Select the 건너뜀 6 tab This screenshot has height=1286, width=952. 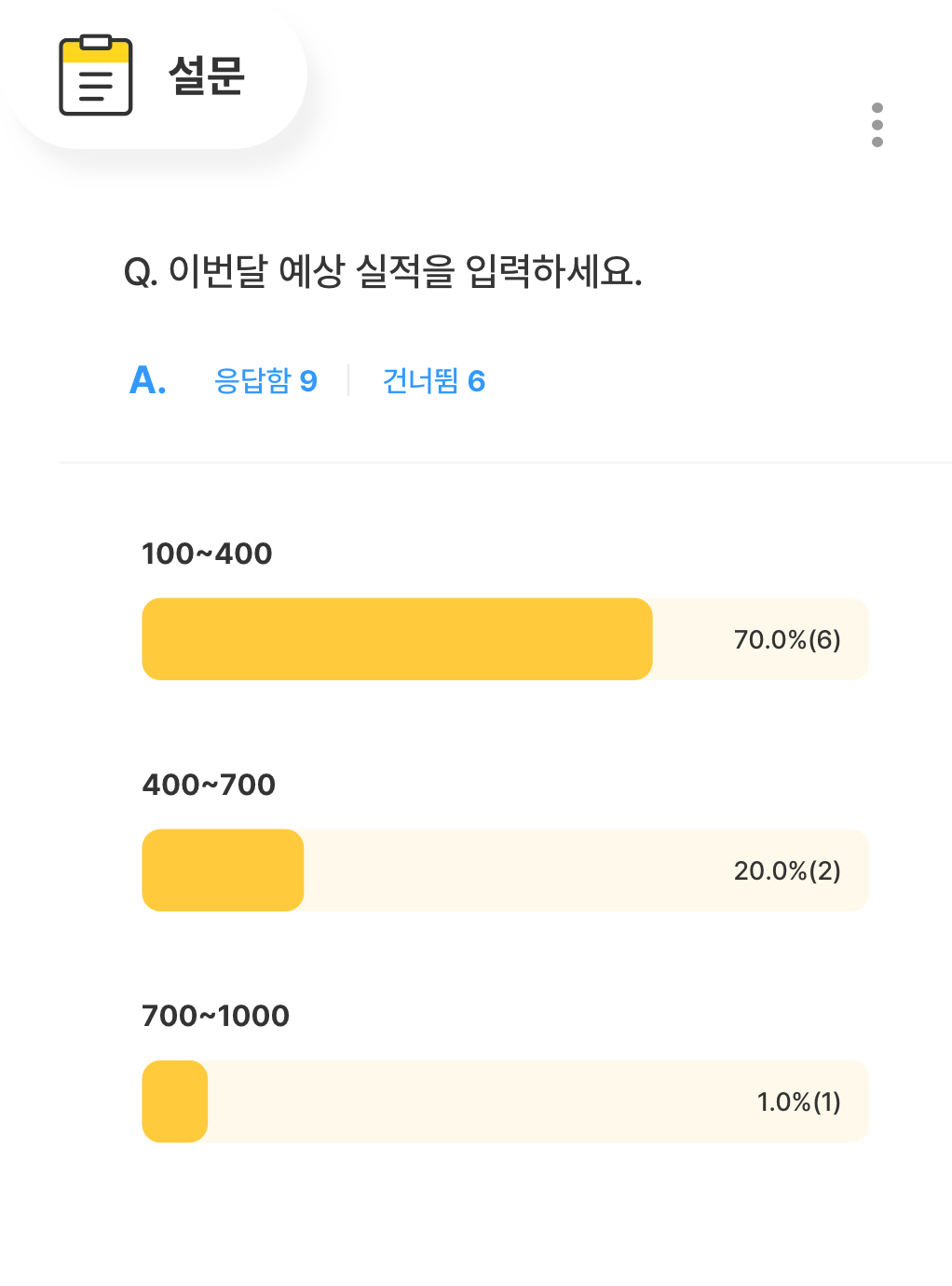(x=434, y=380)
